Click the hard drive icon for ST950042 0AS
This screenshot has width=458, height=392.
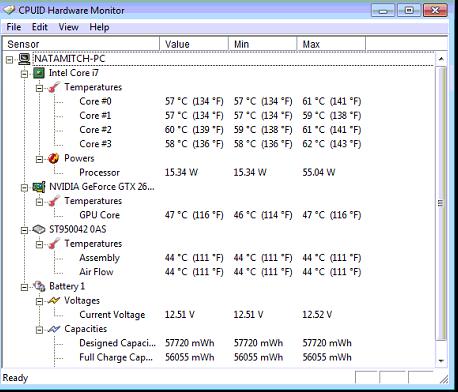click(39, 229)
